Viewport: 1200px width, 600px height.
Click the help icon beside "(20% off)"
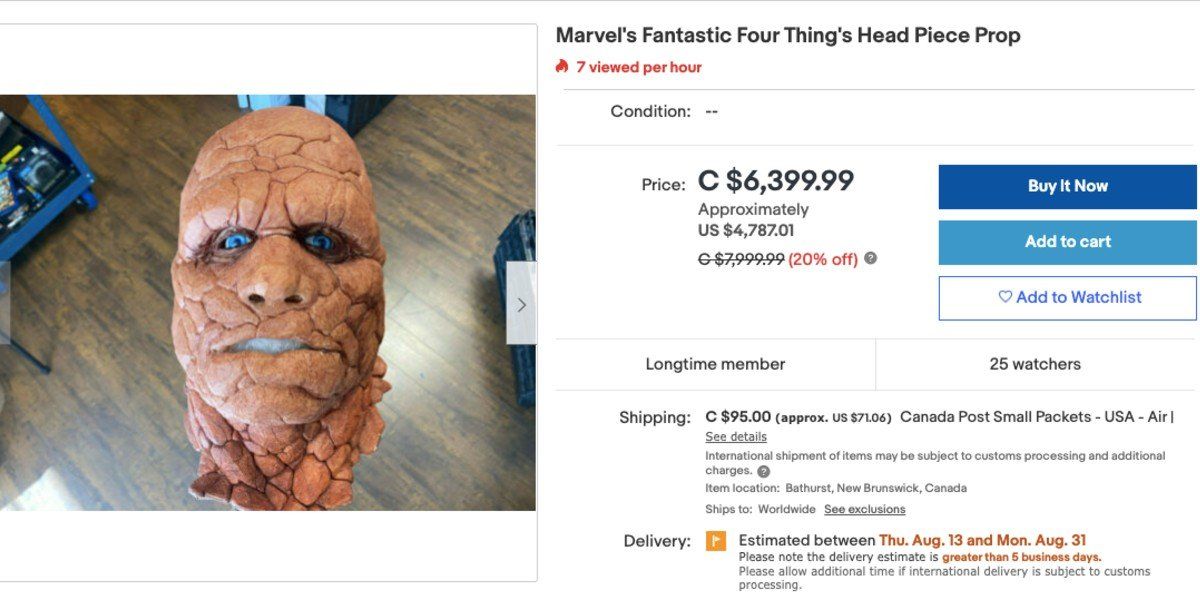coord(869,258)
